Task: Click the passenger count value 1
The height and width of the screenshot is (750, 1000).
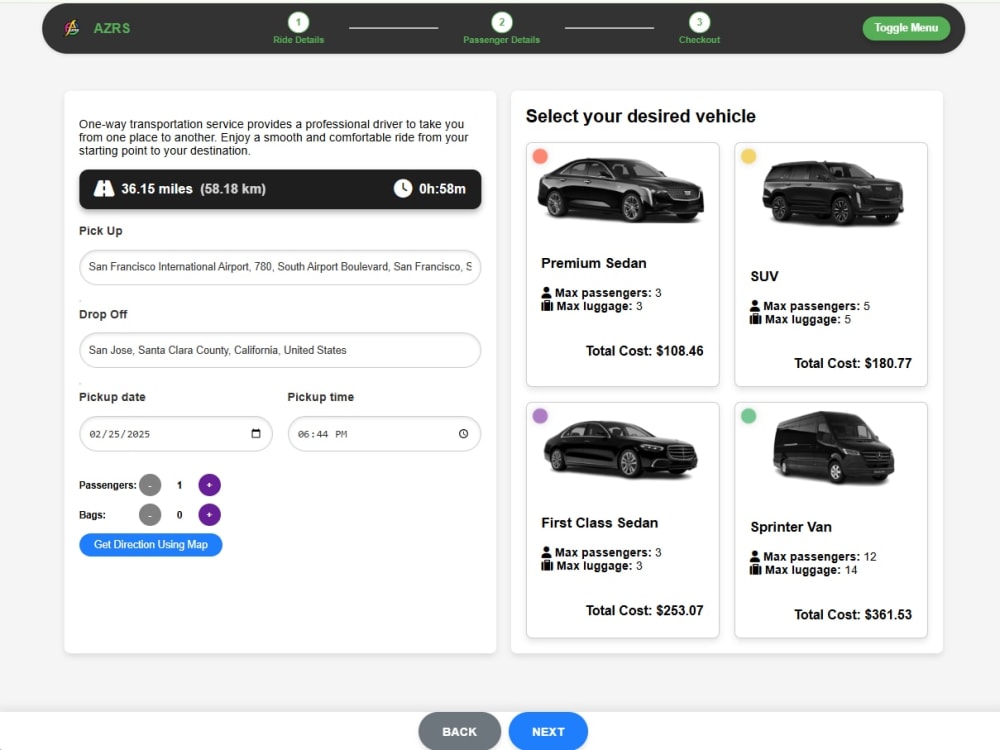Action: (179, 485)
